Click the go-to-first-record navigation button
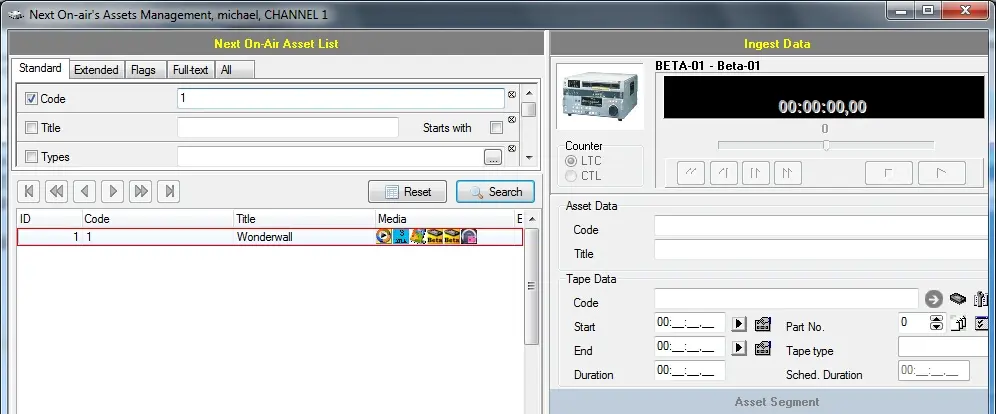The height and width of the screenshot is (414, 996). [29, 191]
